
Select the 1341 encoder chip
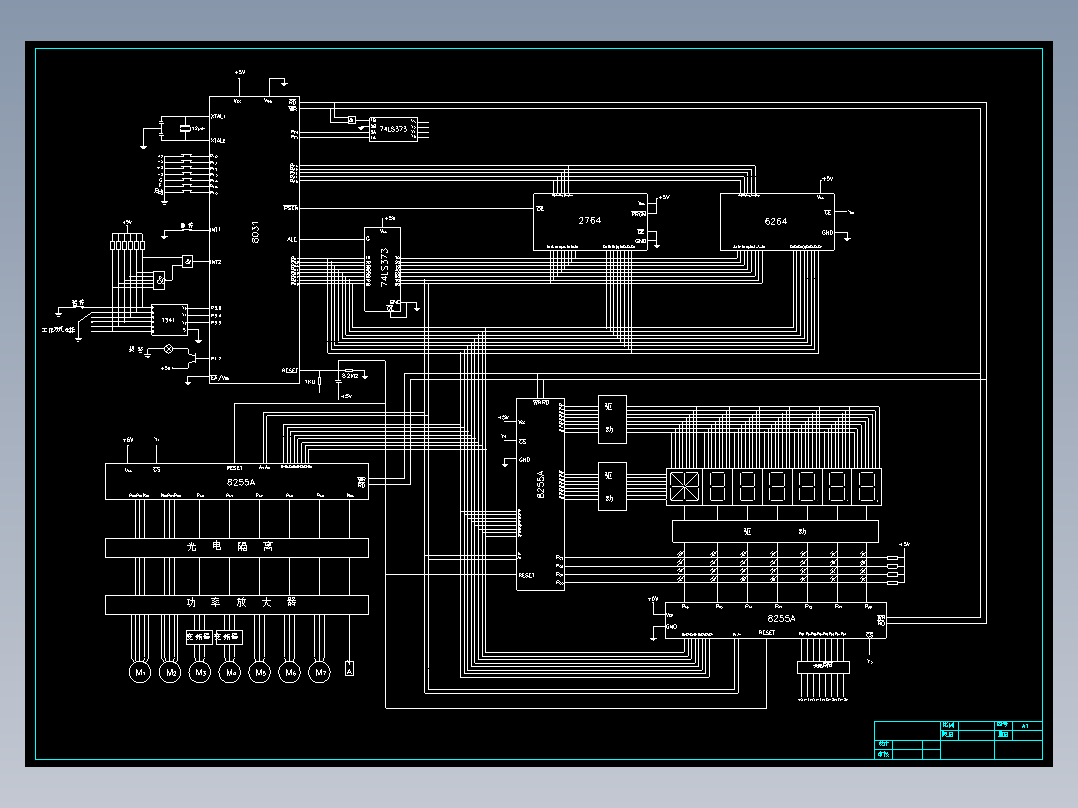tap(169, 320)
